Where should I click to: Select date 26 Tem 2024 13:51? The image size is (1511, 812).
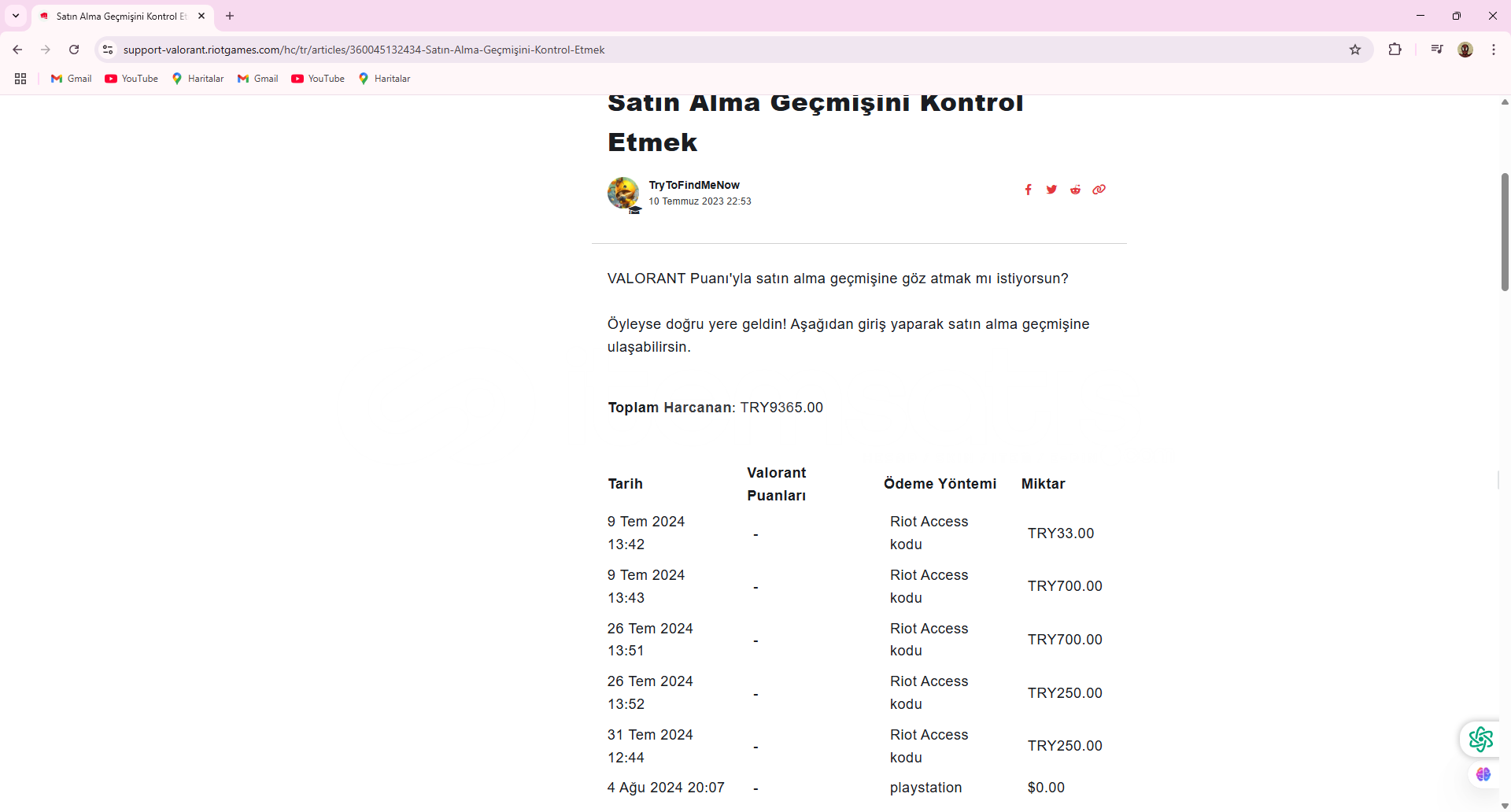pyautogui.click(x=650, y=640)
